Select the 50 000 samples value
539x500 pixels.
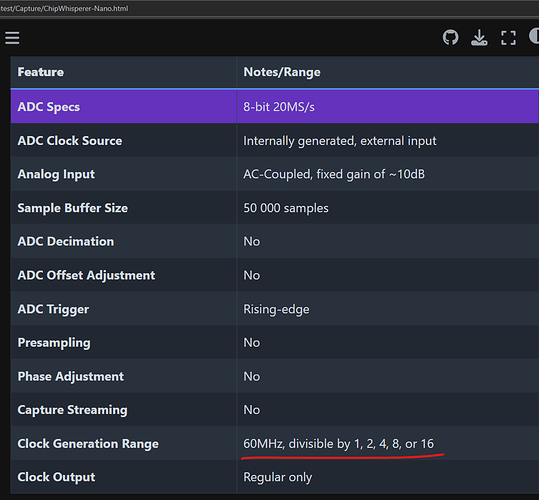[x=286, y=208]
